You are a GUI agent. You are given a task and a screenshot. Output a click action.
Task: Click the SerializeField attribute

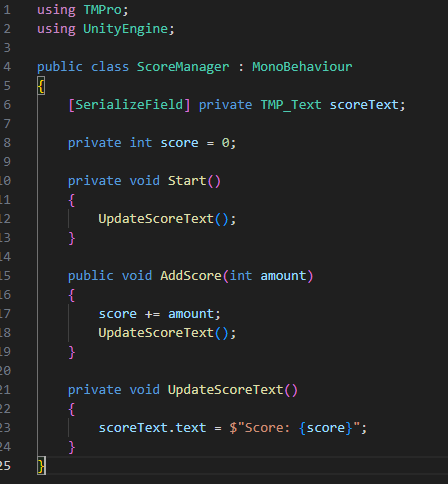tap(129, 105)
